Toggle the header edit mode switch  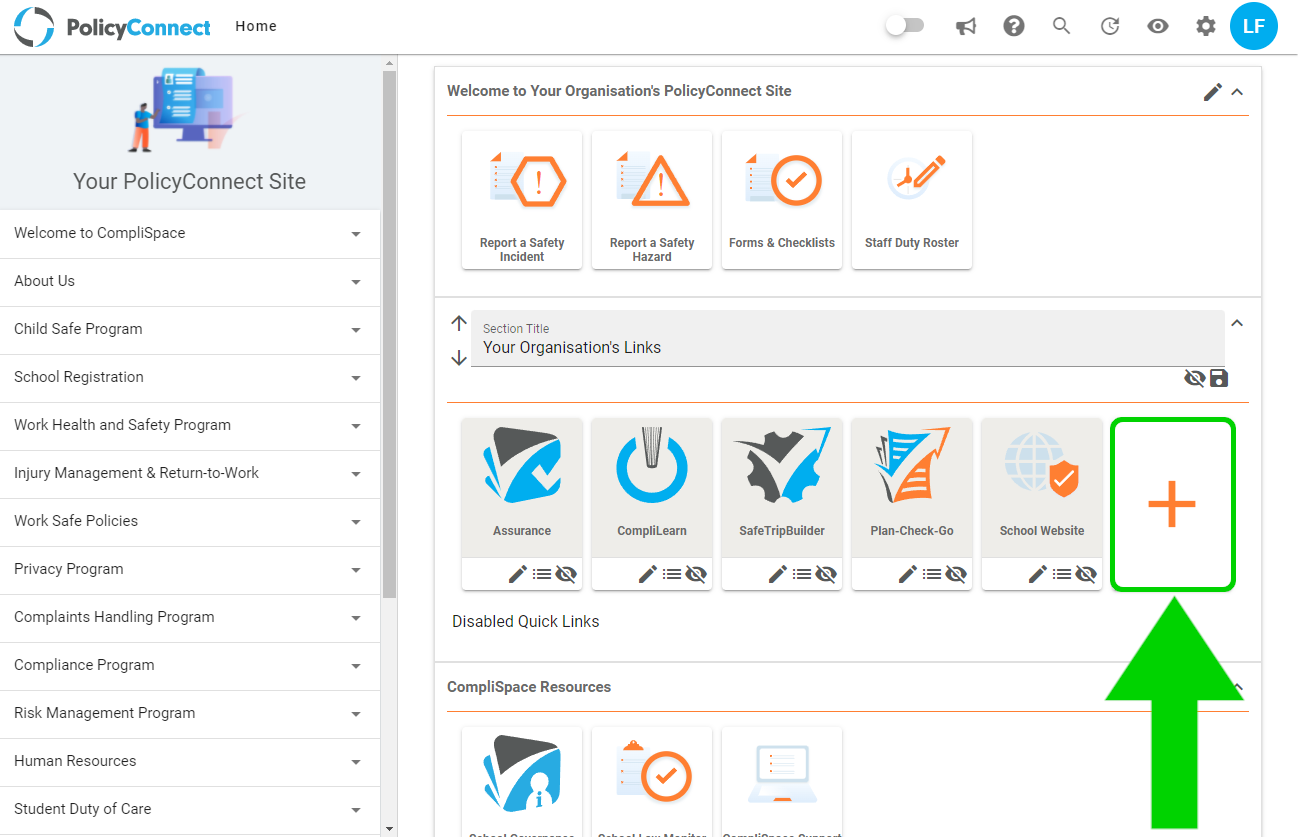coord(905,27)
